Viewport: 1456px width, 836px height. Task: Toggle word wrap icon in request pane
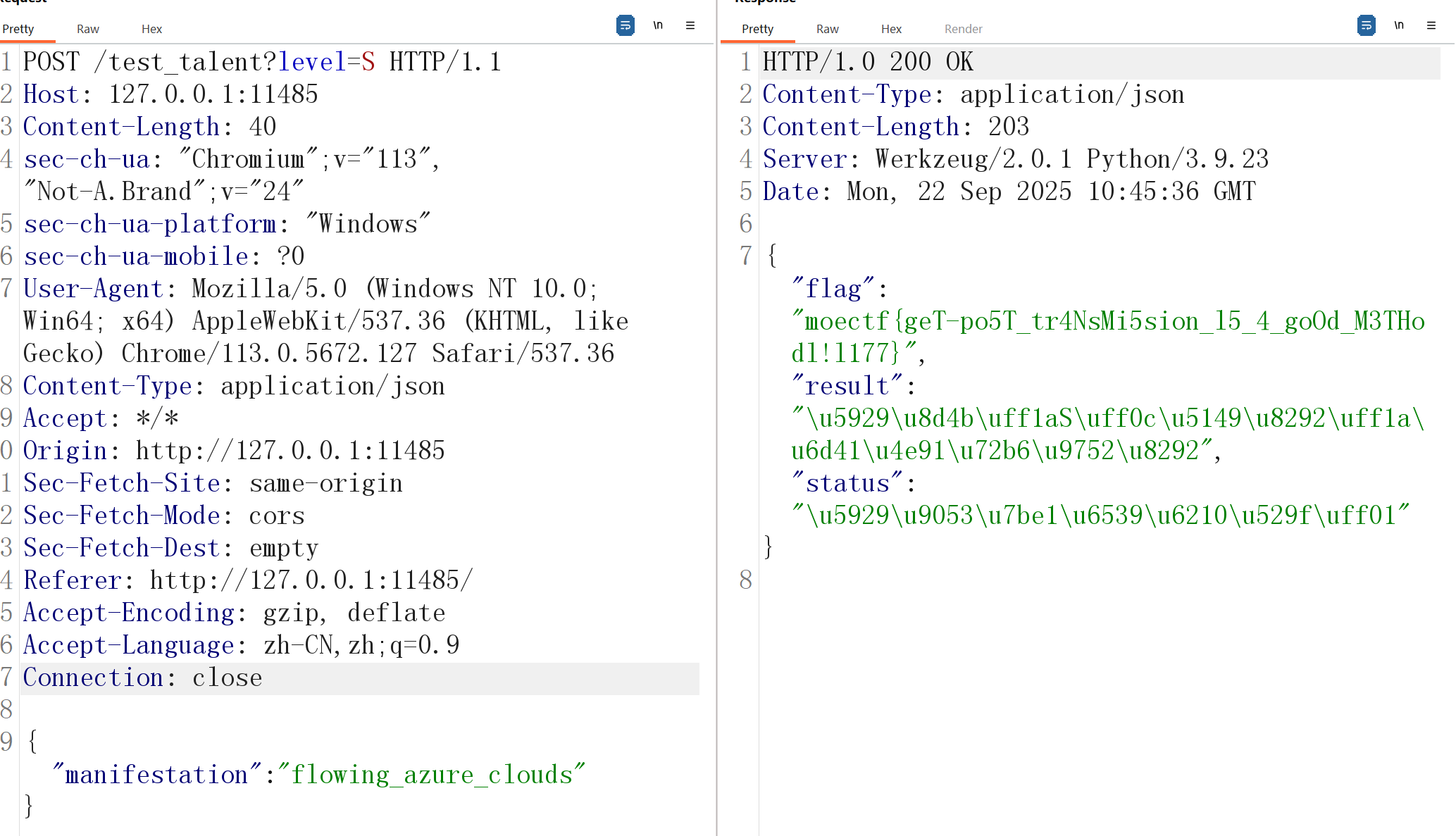625,26
